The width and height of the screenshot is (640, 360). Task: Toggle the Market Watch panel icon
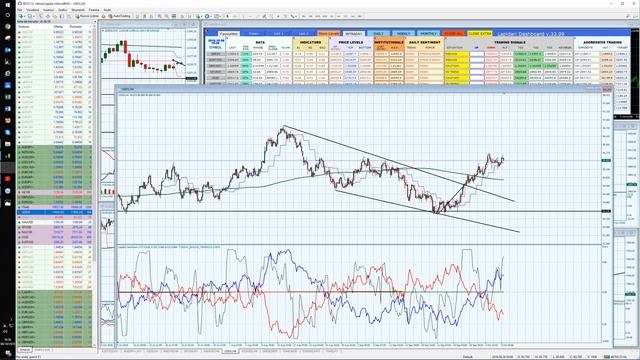[x=40, y=16]
